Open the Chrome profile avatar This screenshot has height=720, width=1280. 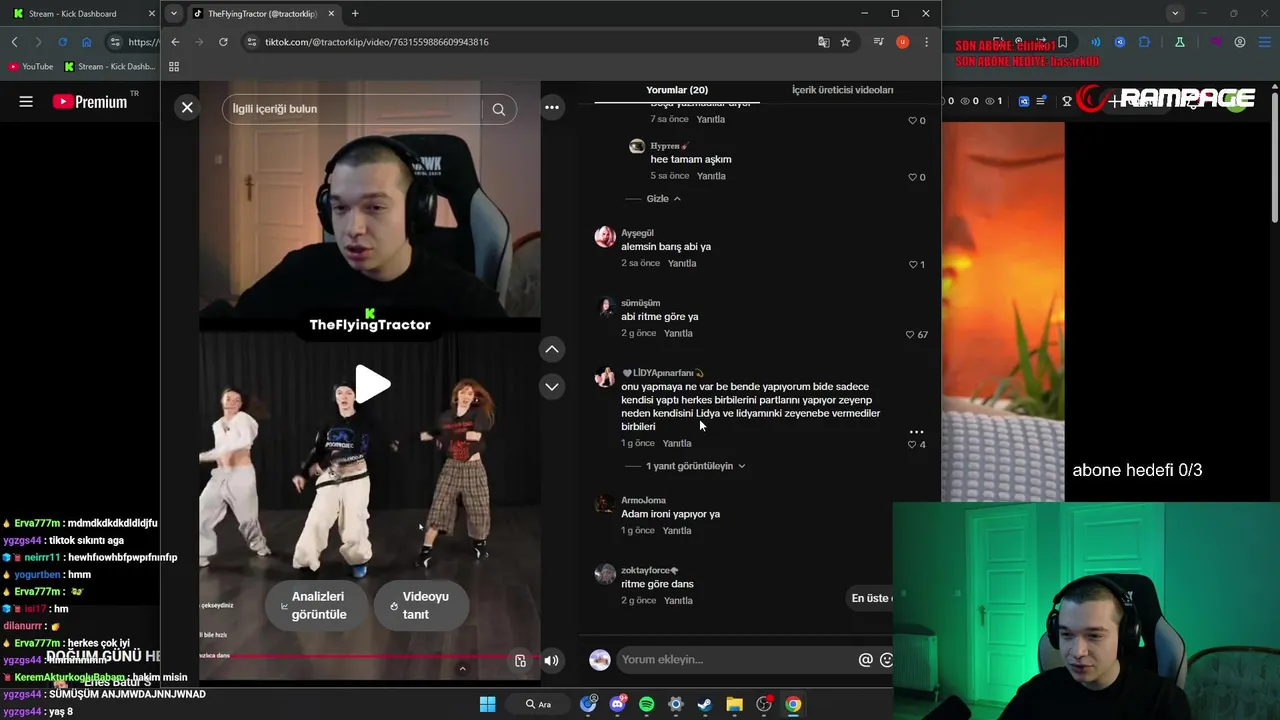click(x=903, y=42)
